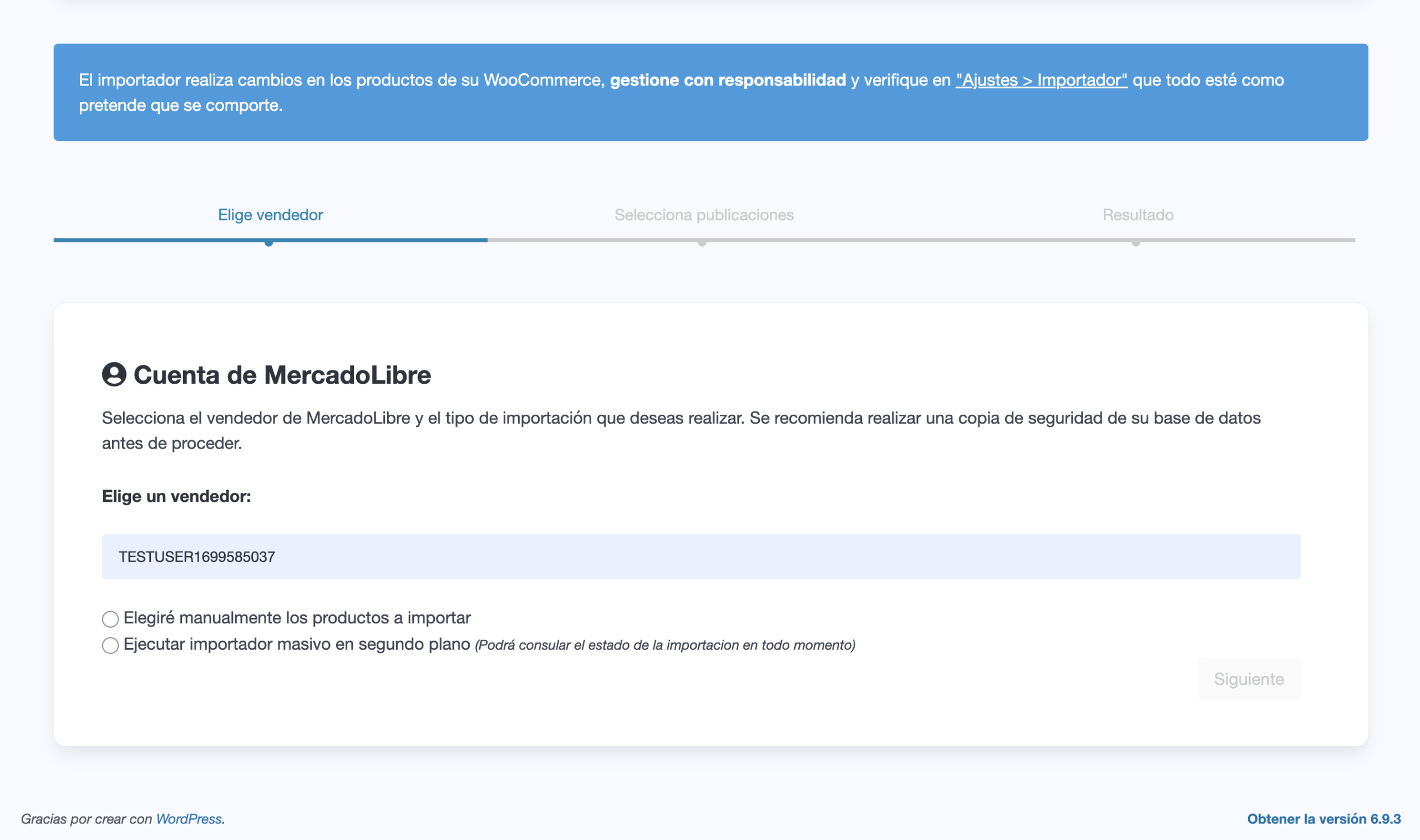Click the 'gestione con responsabilidad' bold text

point(728,80)
